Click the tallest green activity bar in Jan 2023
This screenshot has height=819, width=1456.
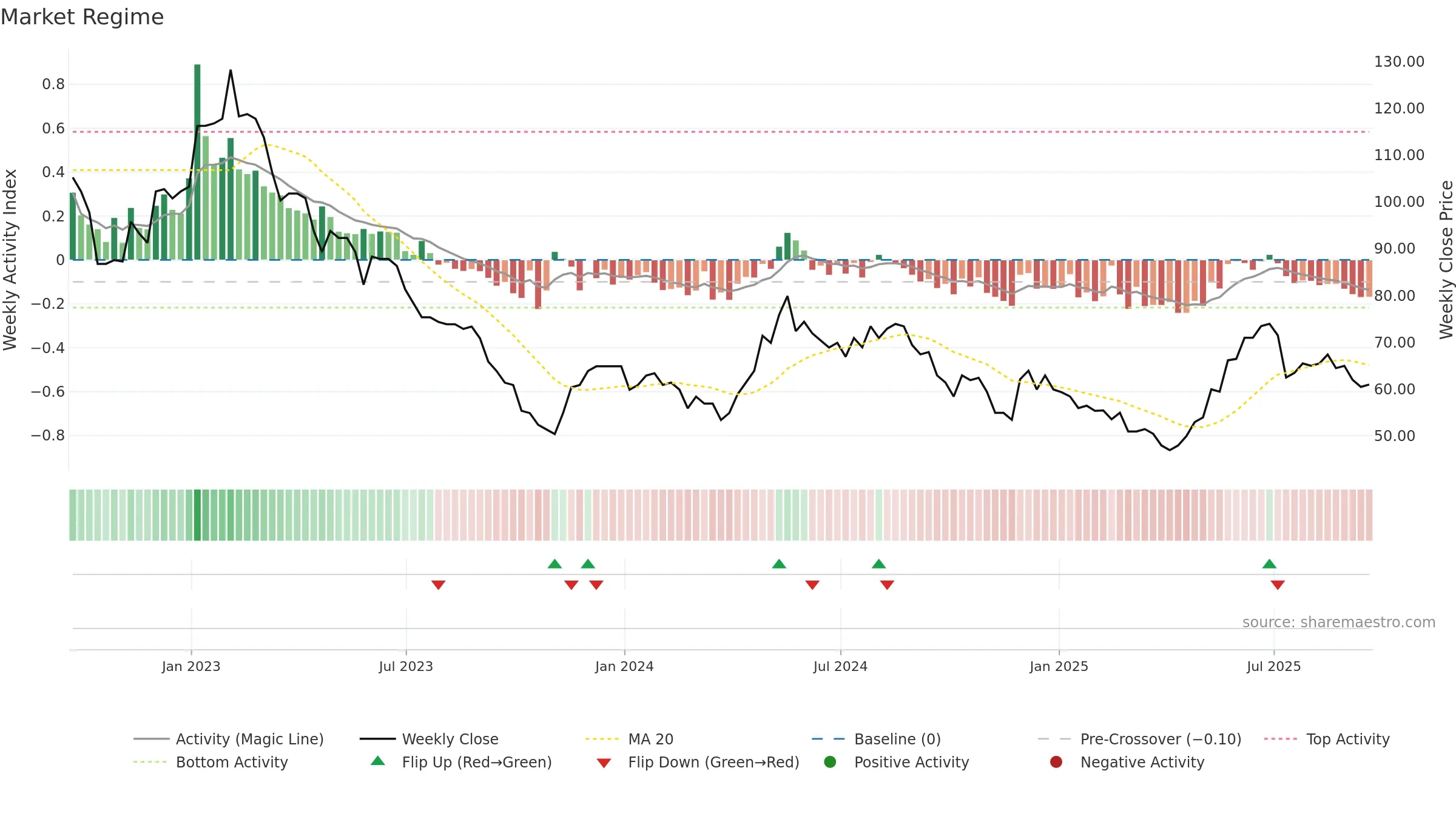197,162
